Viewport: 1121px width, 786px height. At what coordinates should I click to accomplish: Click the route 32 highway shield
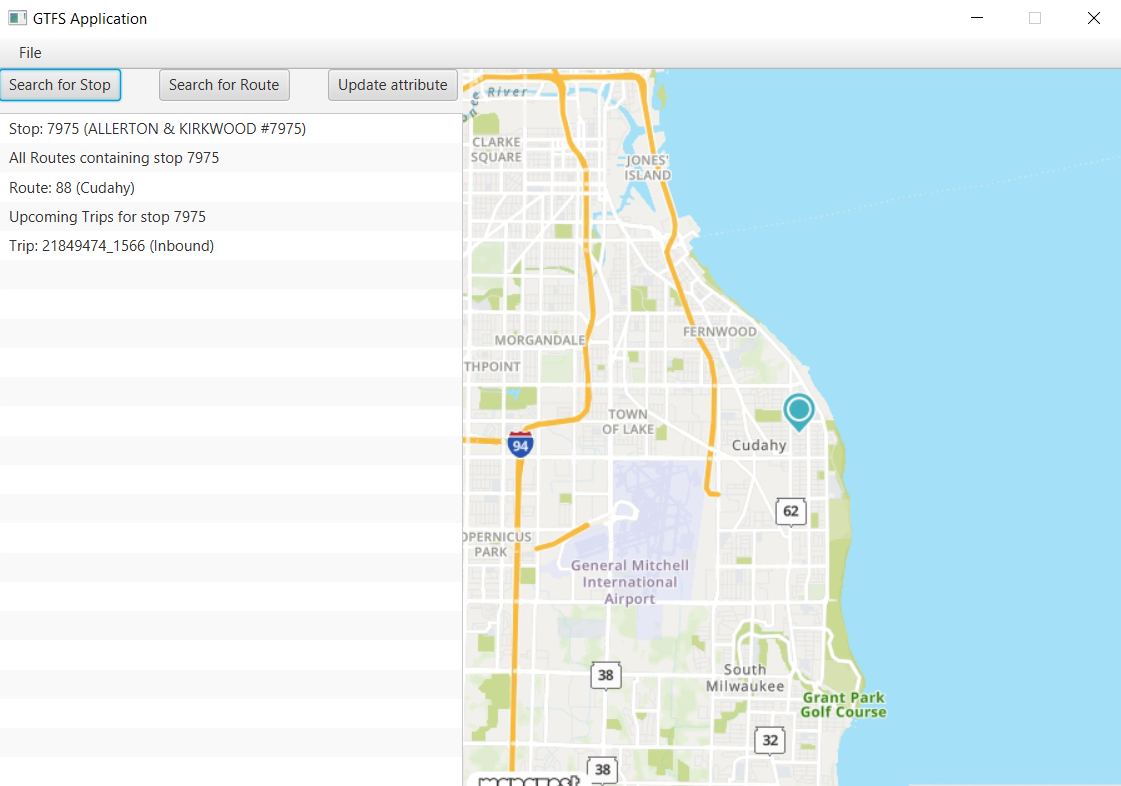click(769, 740)
